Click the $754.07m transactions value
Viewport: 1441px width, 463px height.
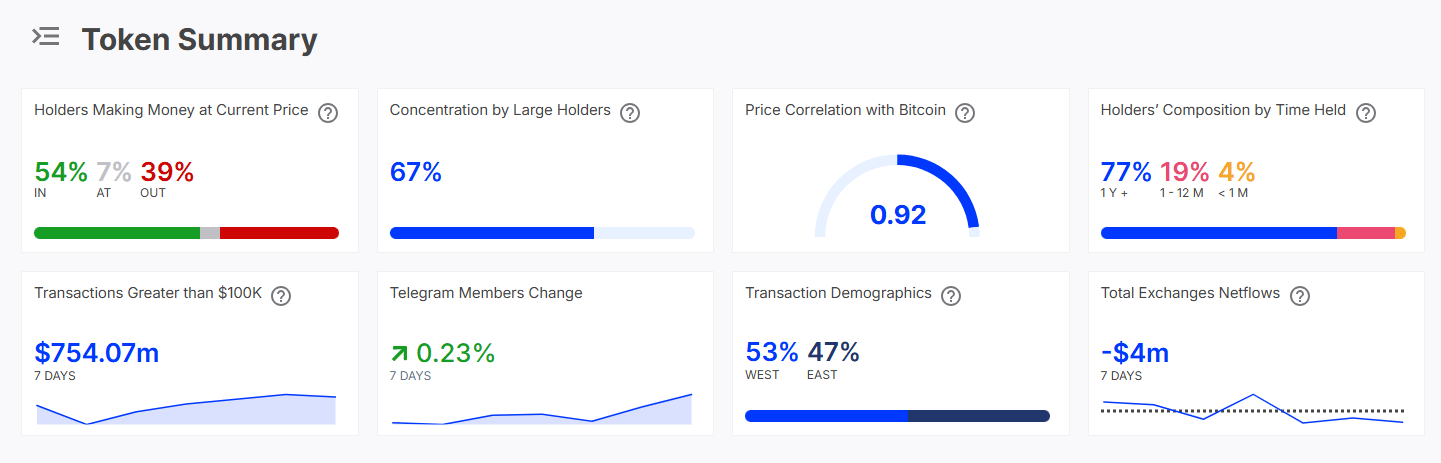(97, 353)
